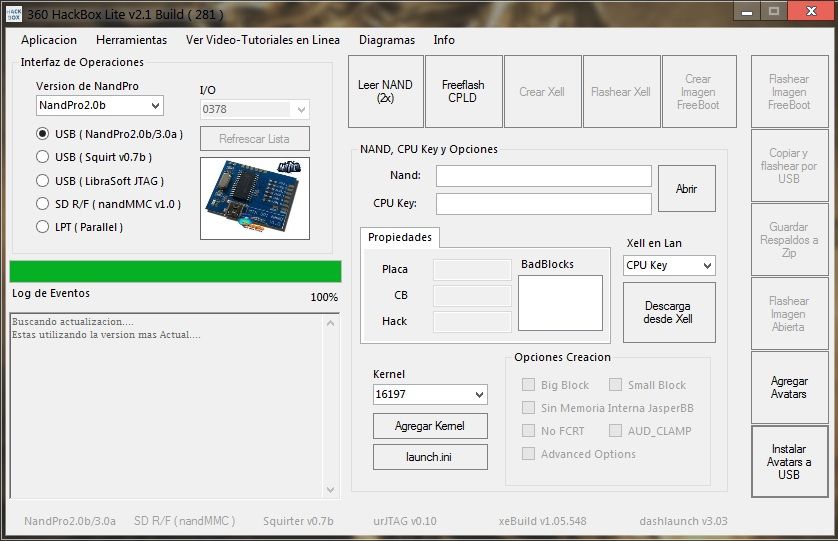Click the event log scroll up arrow
The image size is (838, 541).
[x=330, y=323]
